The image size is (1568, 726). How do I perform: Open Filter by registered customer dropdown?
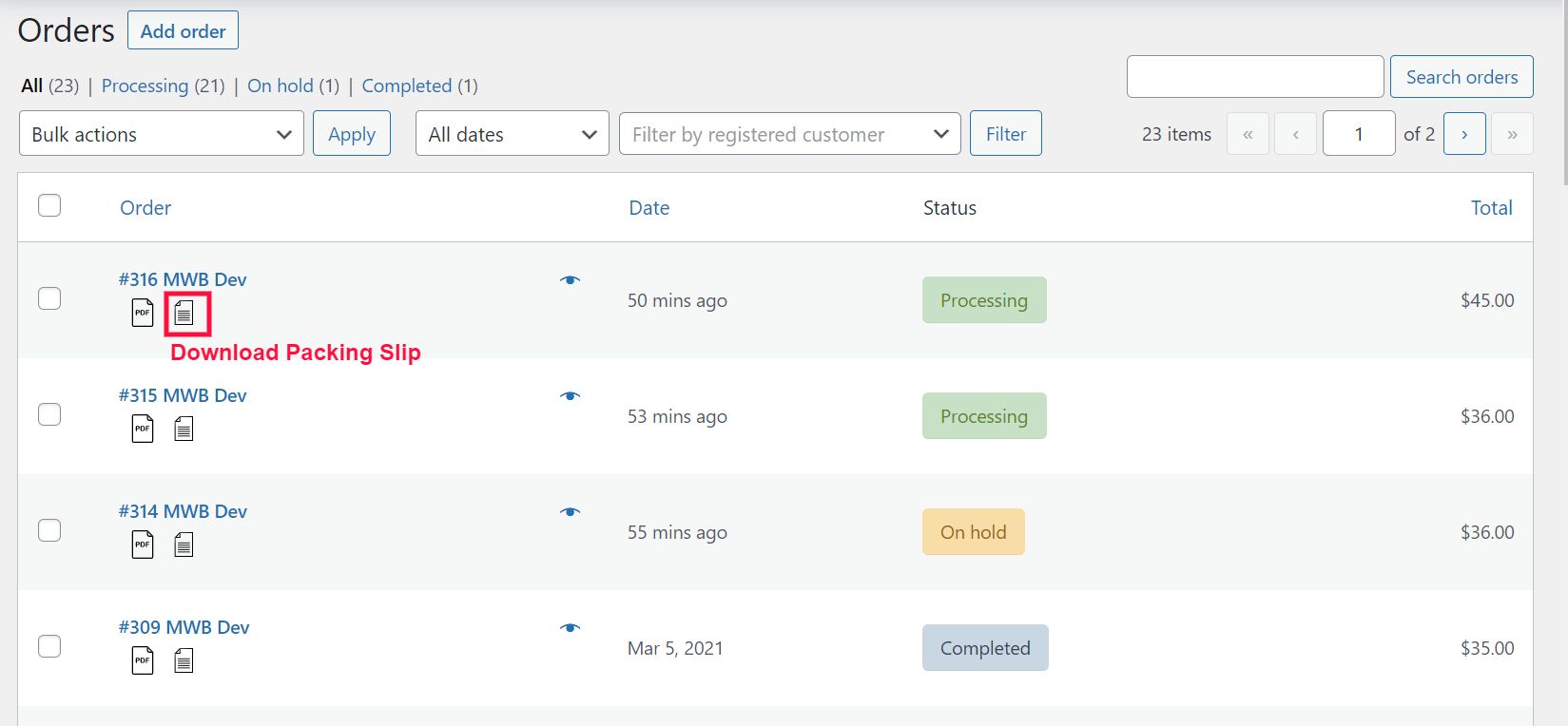click(x=789, y=134)
